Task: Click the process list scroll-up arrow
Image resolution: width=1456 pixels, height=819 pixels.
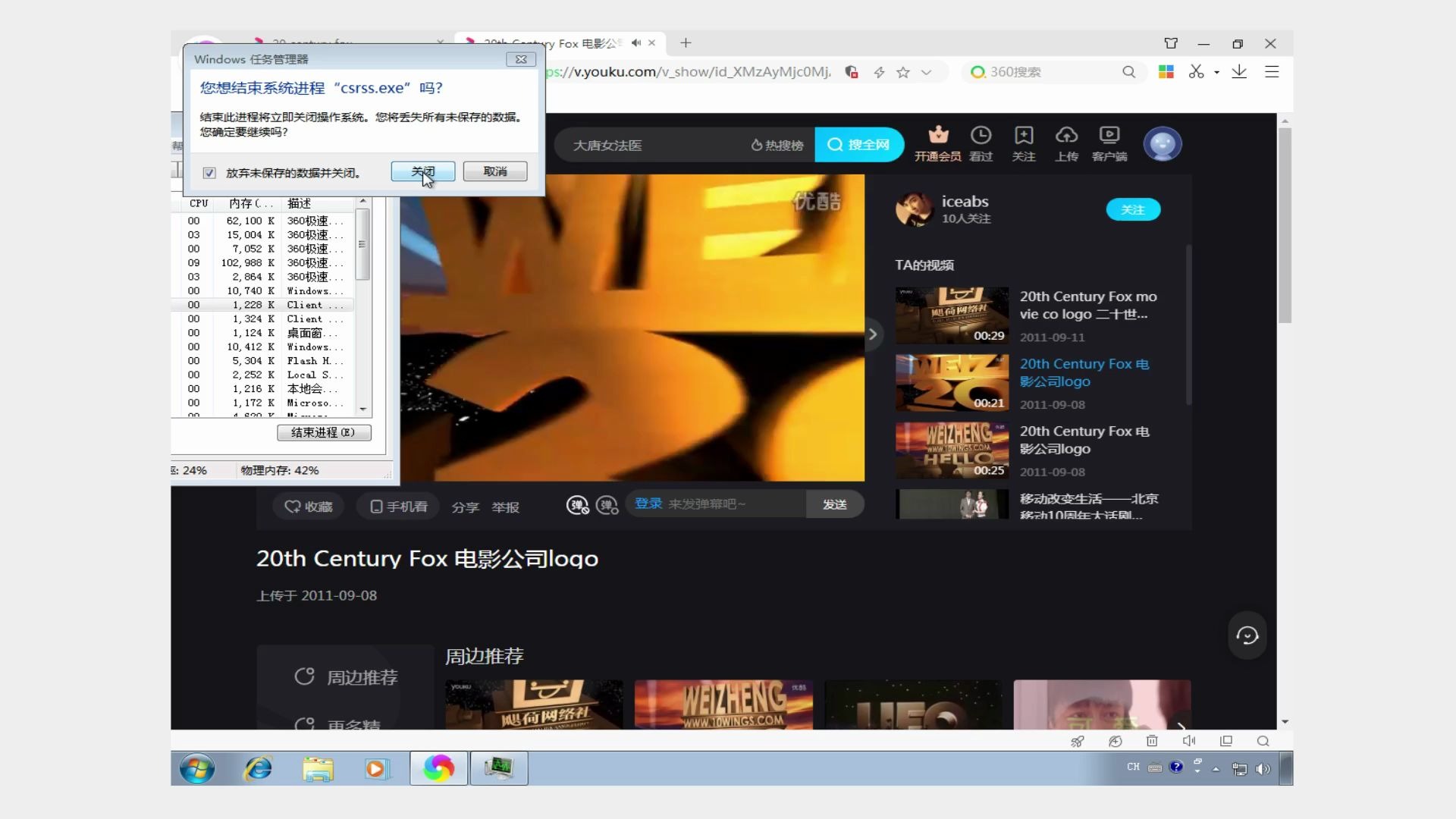Action: coord(362,201)
